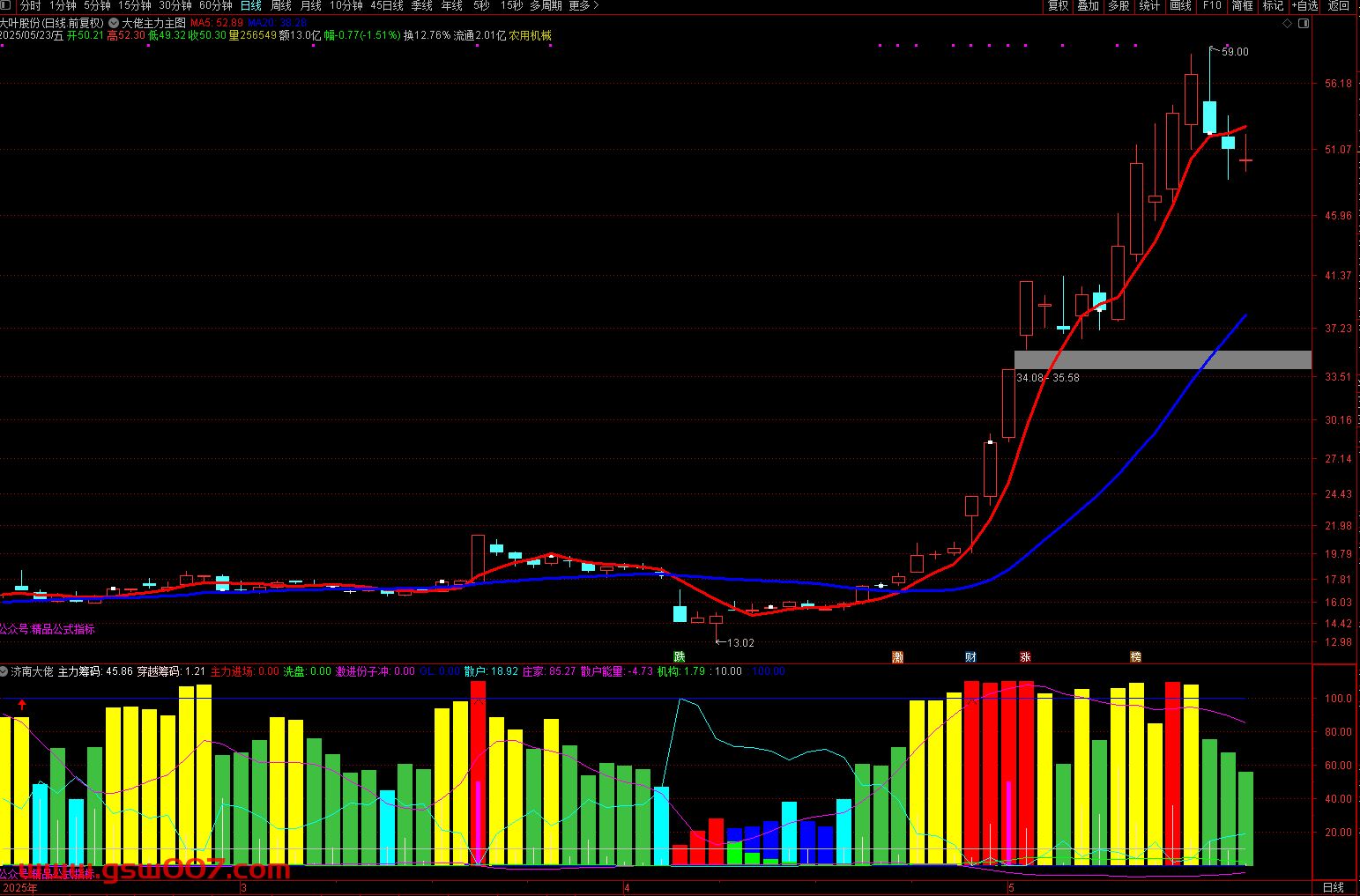This screenshot has height=896, width=1360.
Task: Switch to 15分钟 period
Action: [x=135, y=5]
